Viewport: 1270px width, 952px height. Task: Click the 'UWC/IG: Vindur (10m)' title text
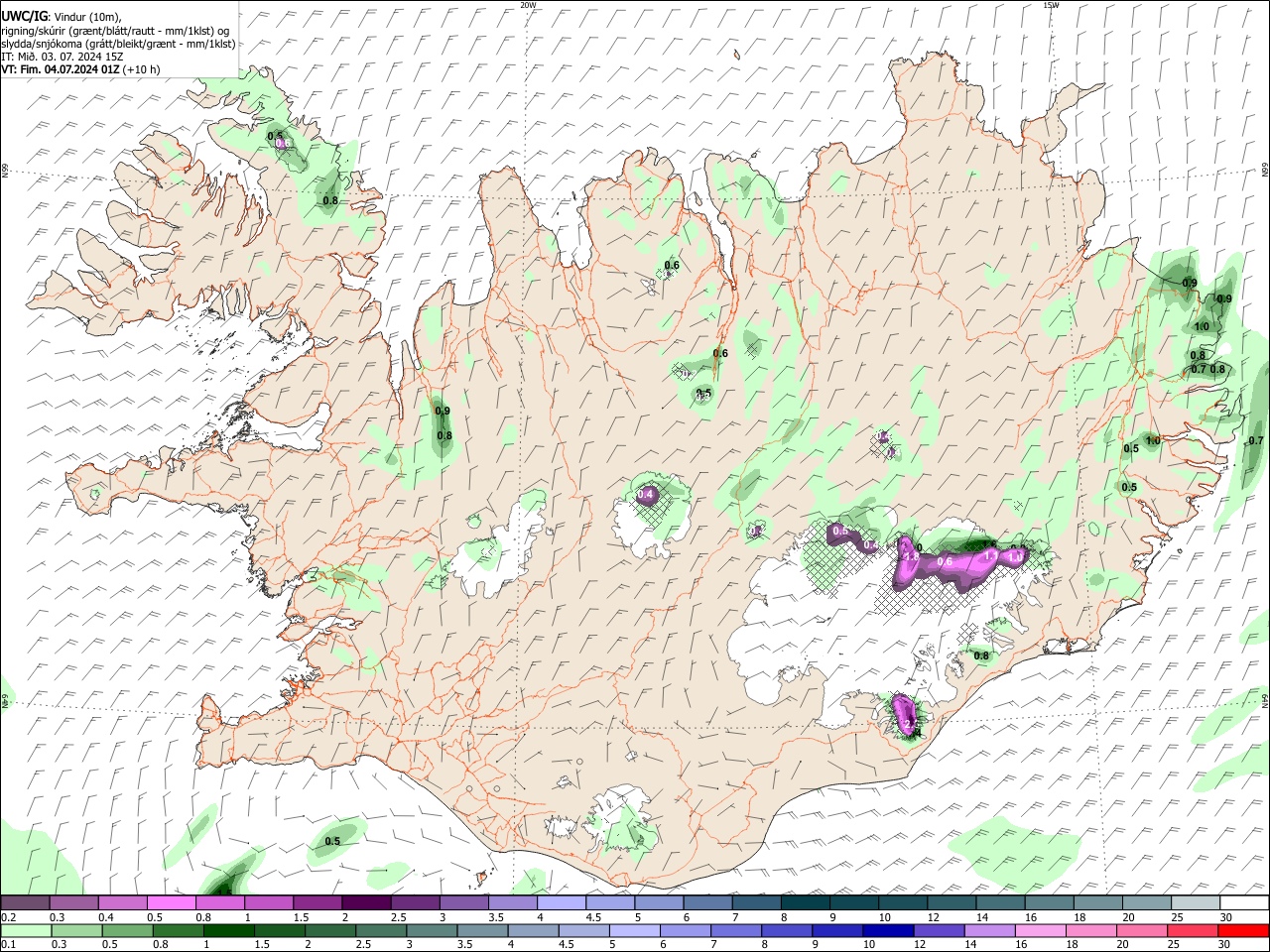pyautogui.click(x=62, y=17)
